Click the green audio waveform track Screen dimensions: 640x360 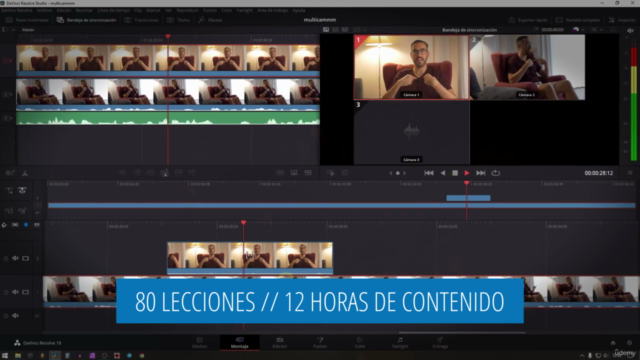pyautogui.click(x=168, y=118)
